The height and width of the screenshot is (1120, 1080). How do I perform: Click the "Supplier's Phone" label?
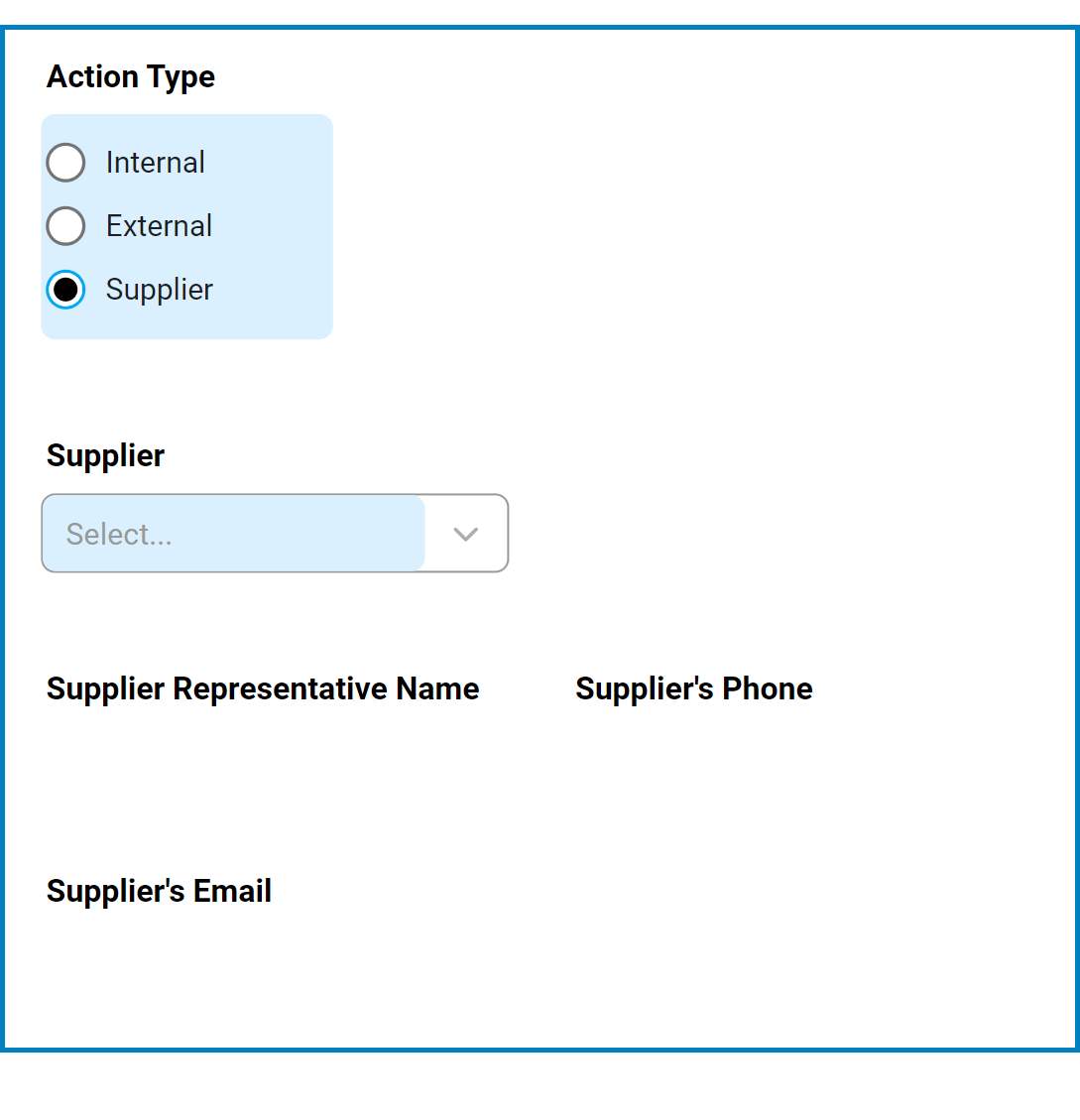tap(693, 688)
